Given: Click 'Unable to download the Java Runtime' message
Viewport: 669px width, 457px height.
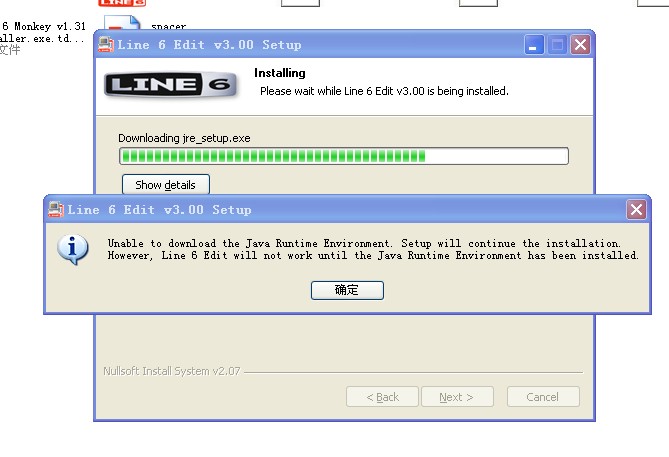Looking at the screenshot, I should (x=373, y=249).
